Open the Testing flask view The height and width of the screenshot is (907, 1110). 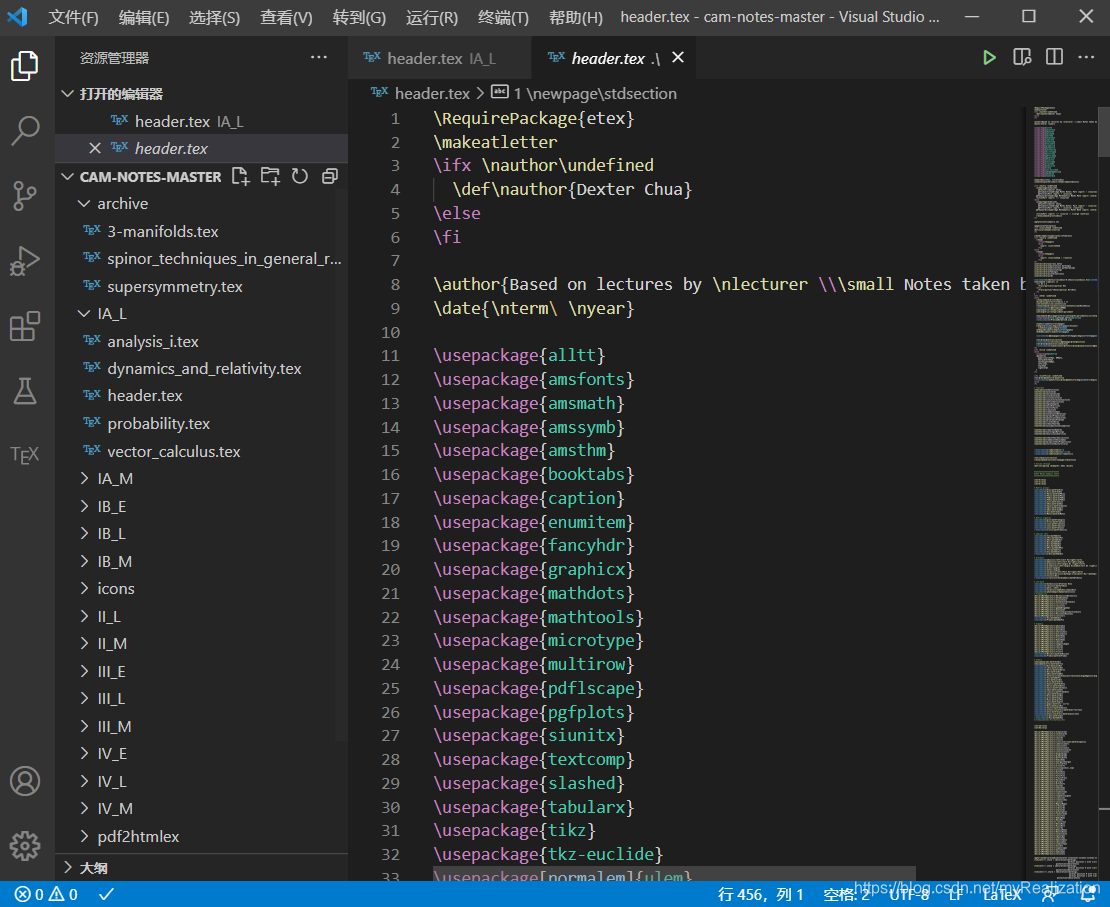point(25,391)
